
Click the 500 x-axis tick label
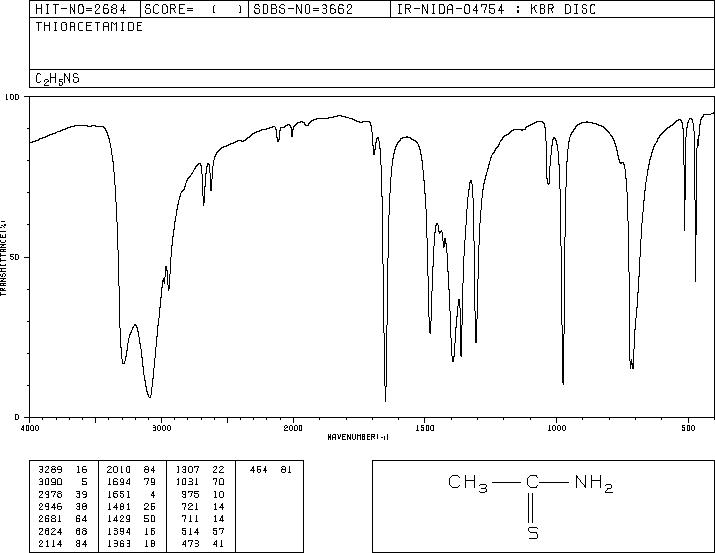point(689,428)
